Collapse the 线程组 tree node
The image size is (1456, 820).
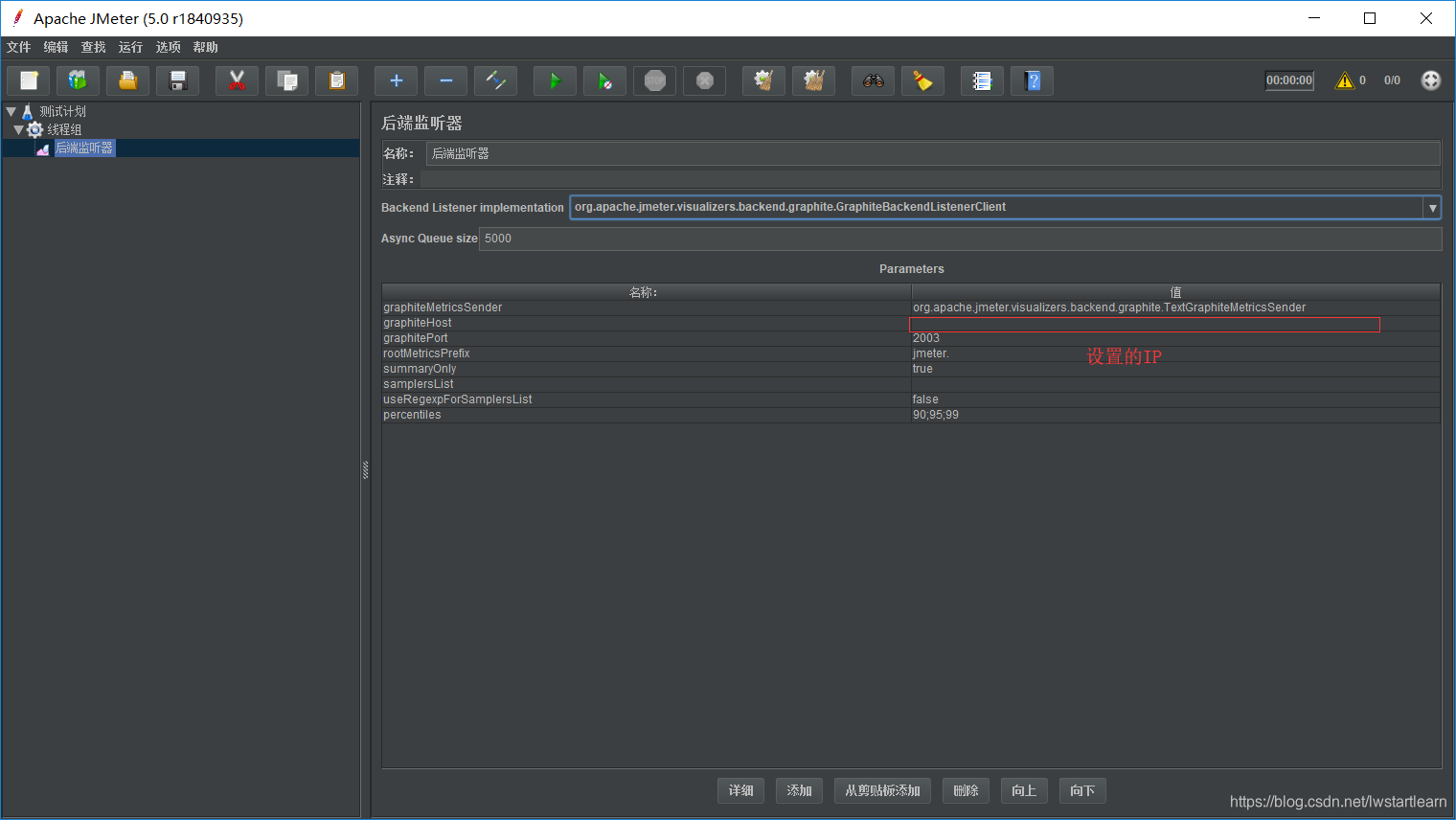pyautogui.click(x=18, y=129)
